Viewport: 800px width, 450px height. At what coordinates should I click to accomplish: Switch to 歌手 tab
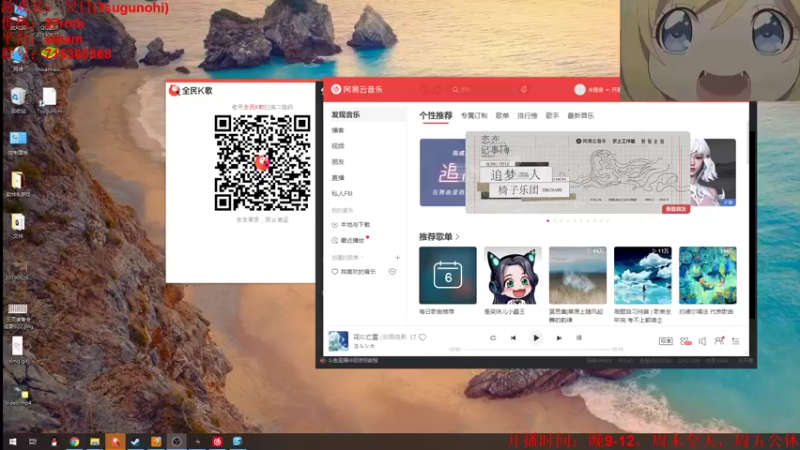point(552,116)
